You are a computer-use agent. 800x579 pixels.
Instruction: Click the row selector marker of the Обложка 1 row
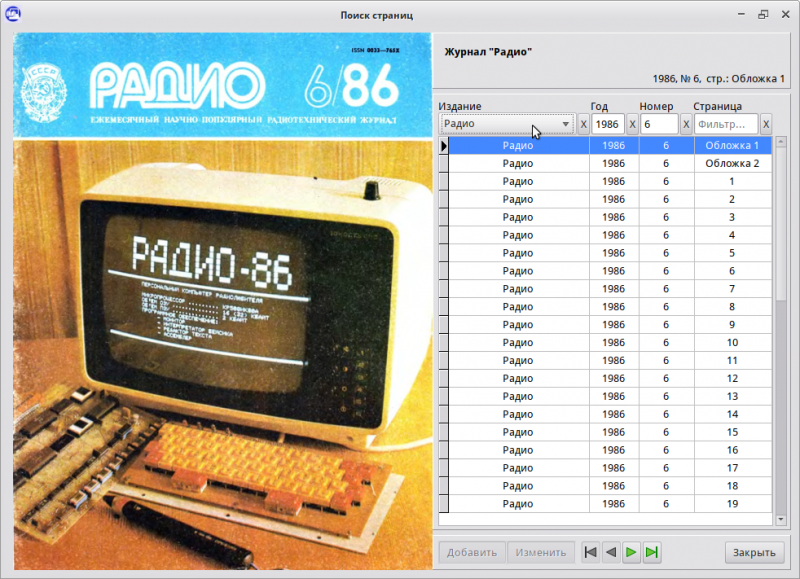tap(443, 145)
